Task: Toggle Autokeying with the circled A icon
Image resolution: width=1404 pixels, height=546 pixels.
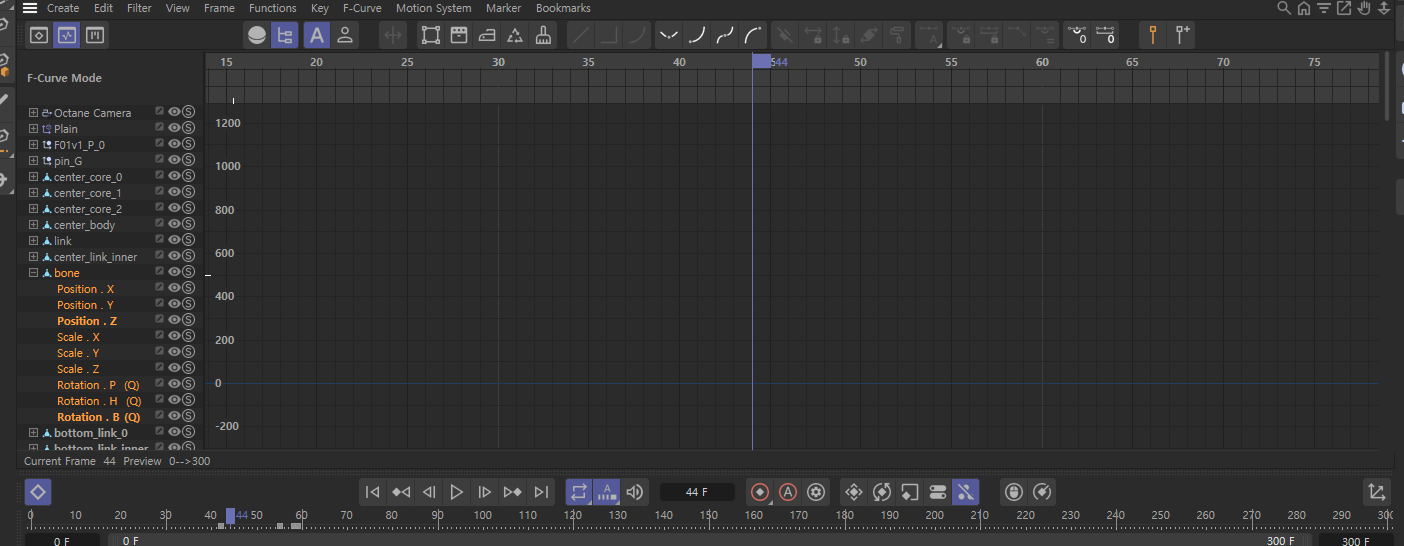Action: tap(788, 492)
